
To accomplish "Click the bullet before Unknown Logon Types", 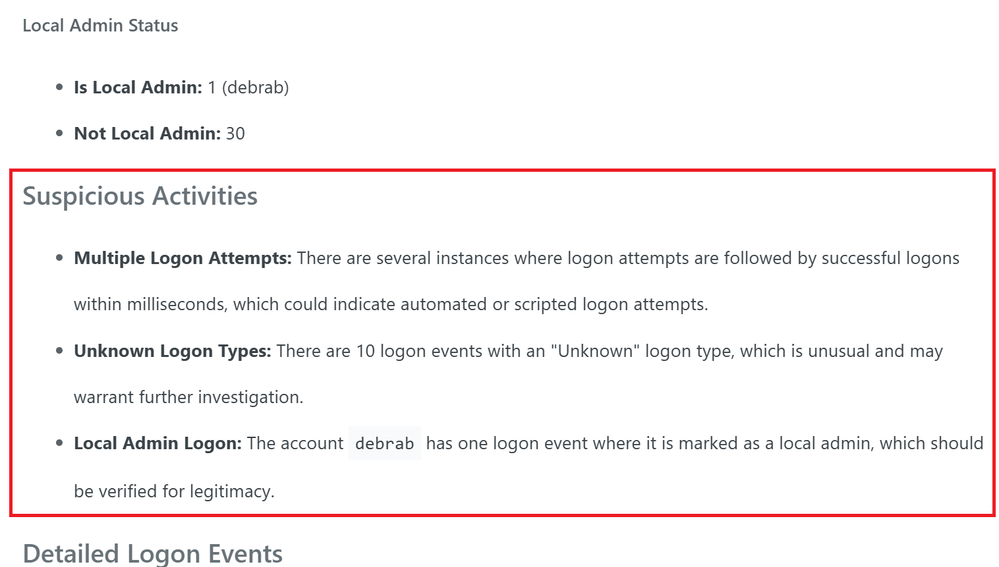I will point(60,350).
